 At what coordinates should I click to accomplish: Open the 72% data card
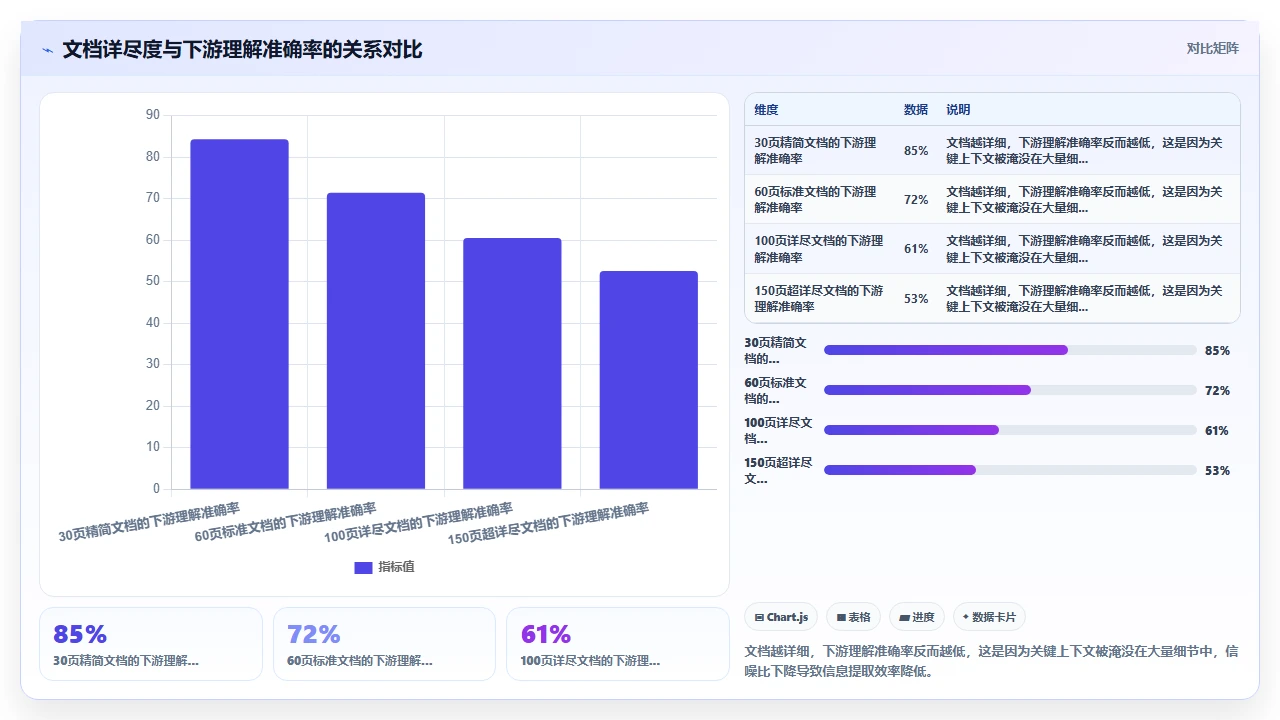point(384,644)
